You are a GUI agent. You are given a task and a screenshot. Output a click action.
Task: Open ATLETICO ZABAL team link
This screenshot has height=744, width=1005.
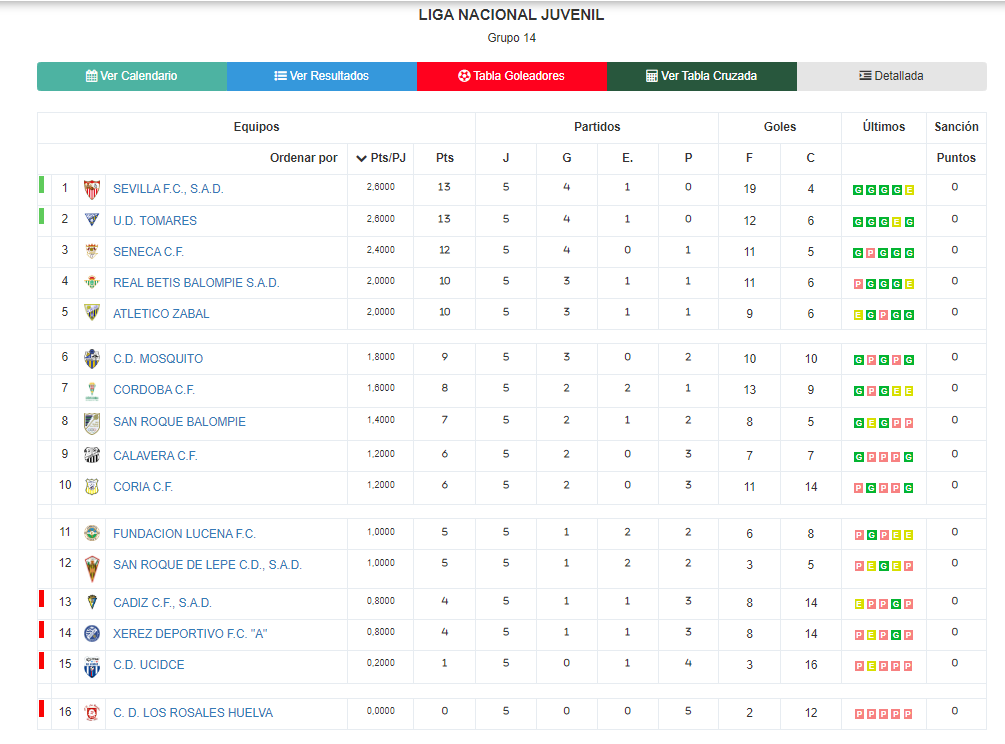pos(162,314)
